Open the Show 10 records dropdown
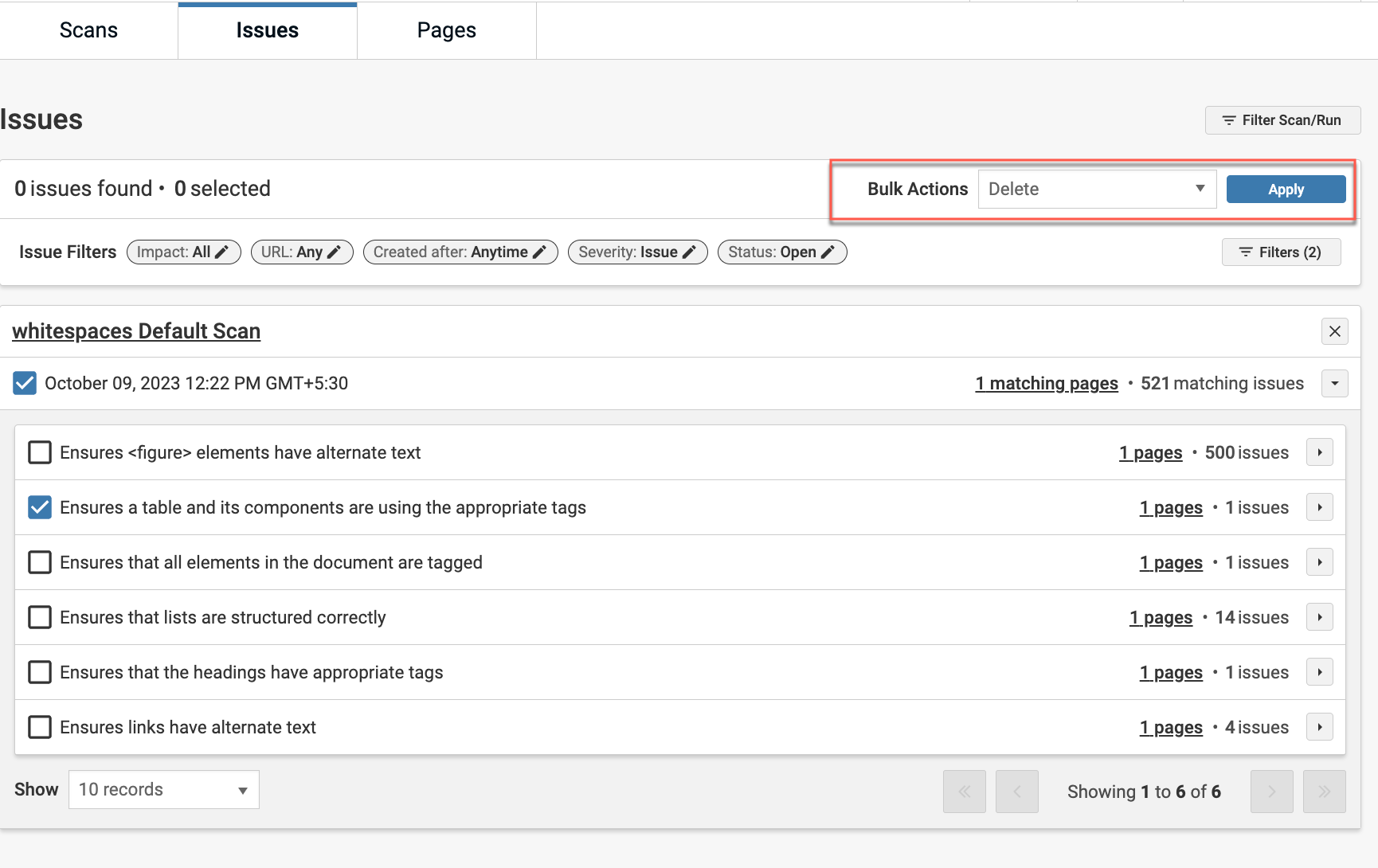Viewport: 1378px width, 868px height. (164, 790)
